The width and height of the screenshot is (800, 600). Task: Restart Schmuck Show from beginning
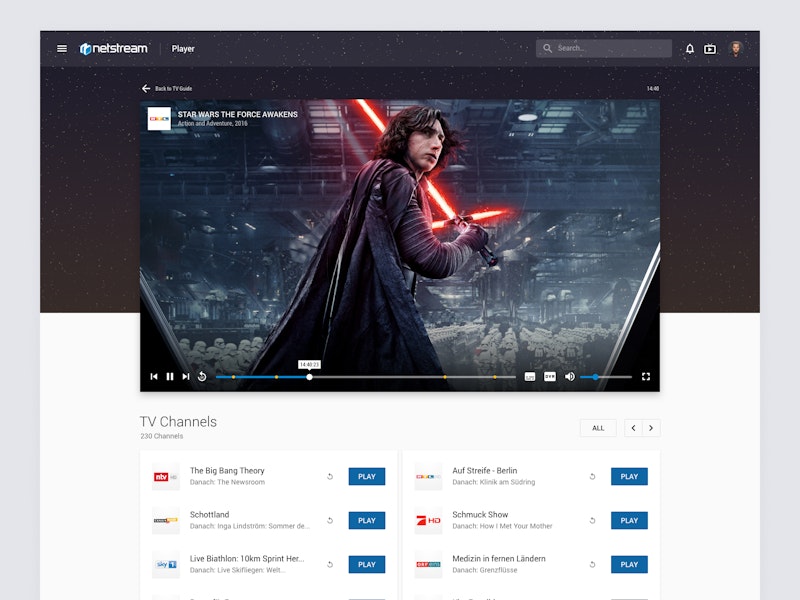pos(592,520)
